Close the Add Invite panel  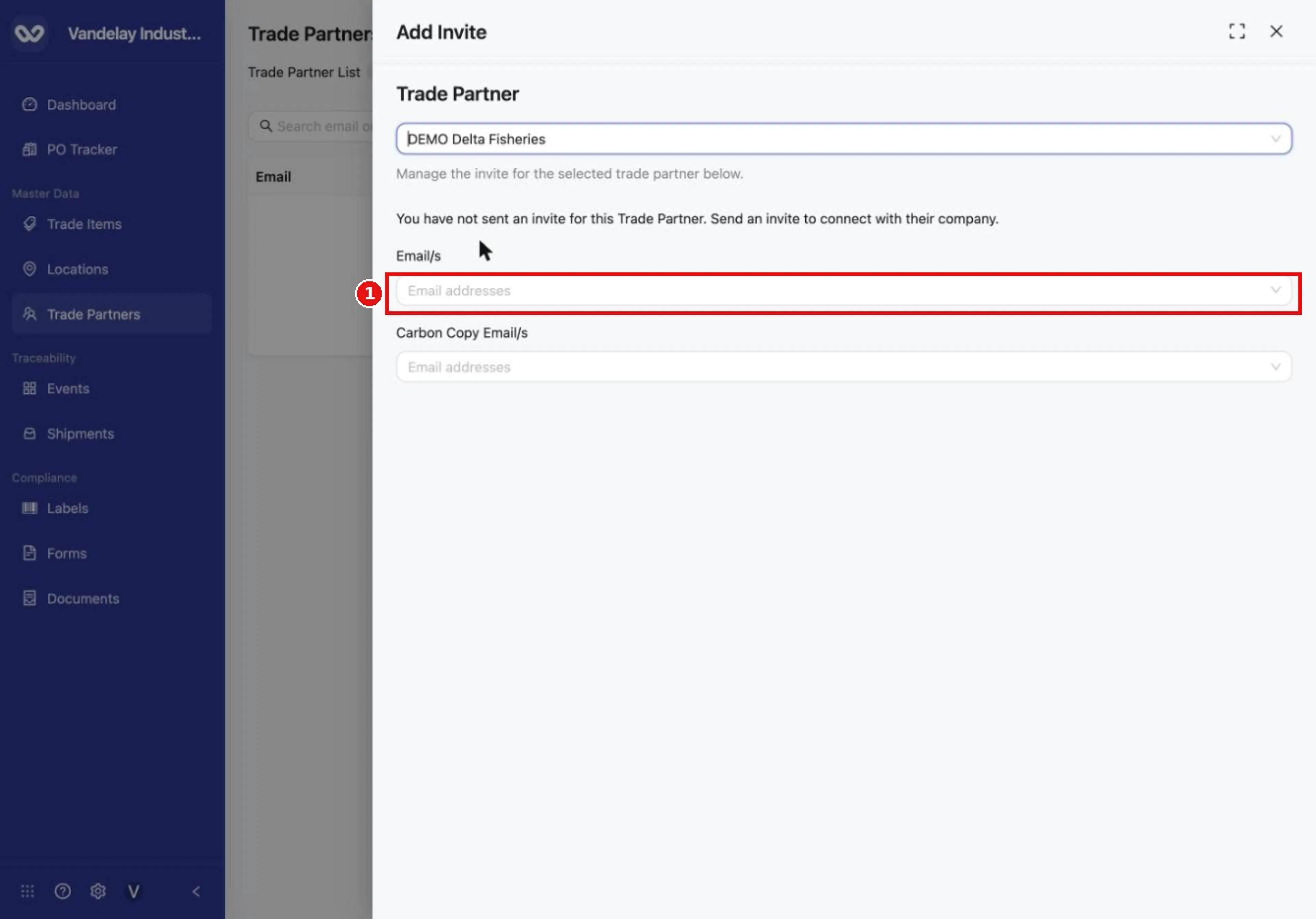click(x=1276, y=32)
